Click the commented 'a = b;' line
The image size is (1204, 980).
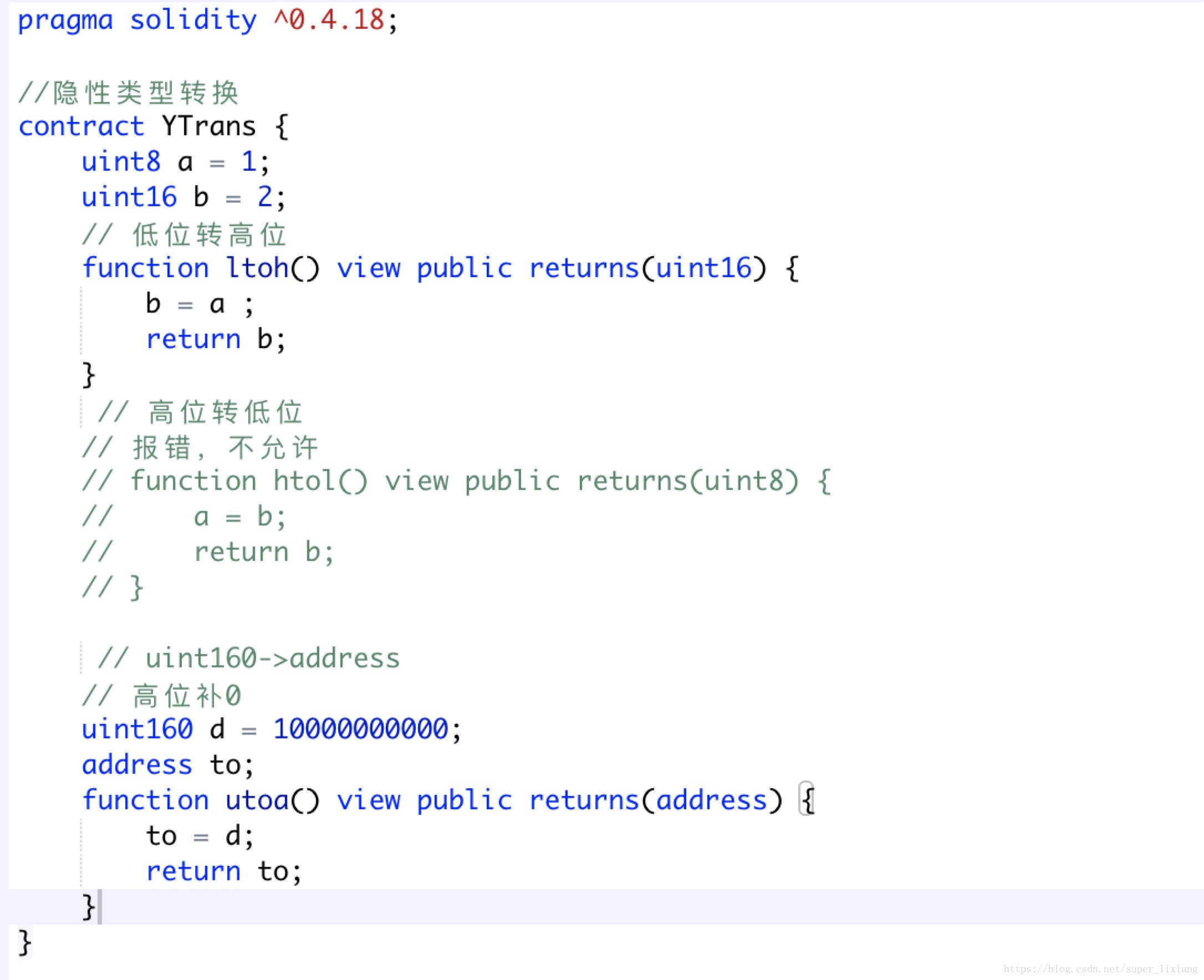pos(239,517)
